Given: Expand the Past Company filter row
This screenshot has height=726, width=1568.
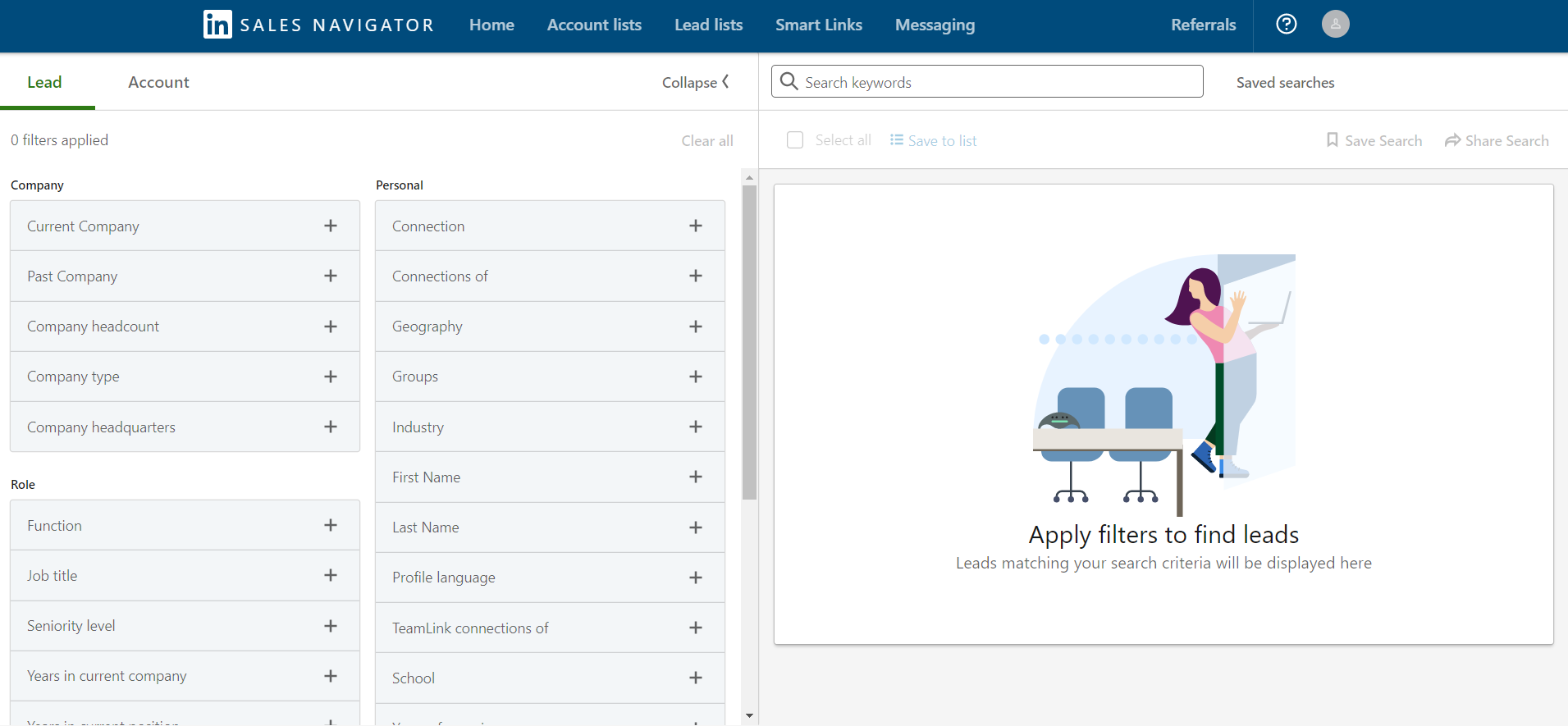Looking at the screenshot, I should pyautogui.click(x=185, y=276).
